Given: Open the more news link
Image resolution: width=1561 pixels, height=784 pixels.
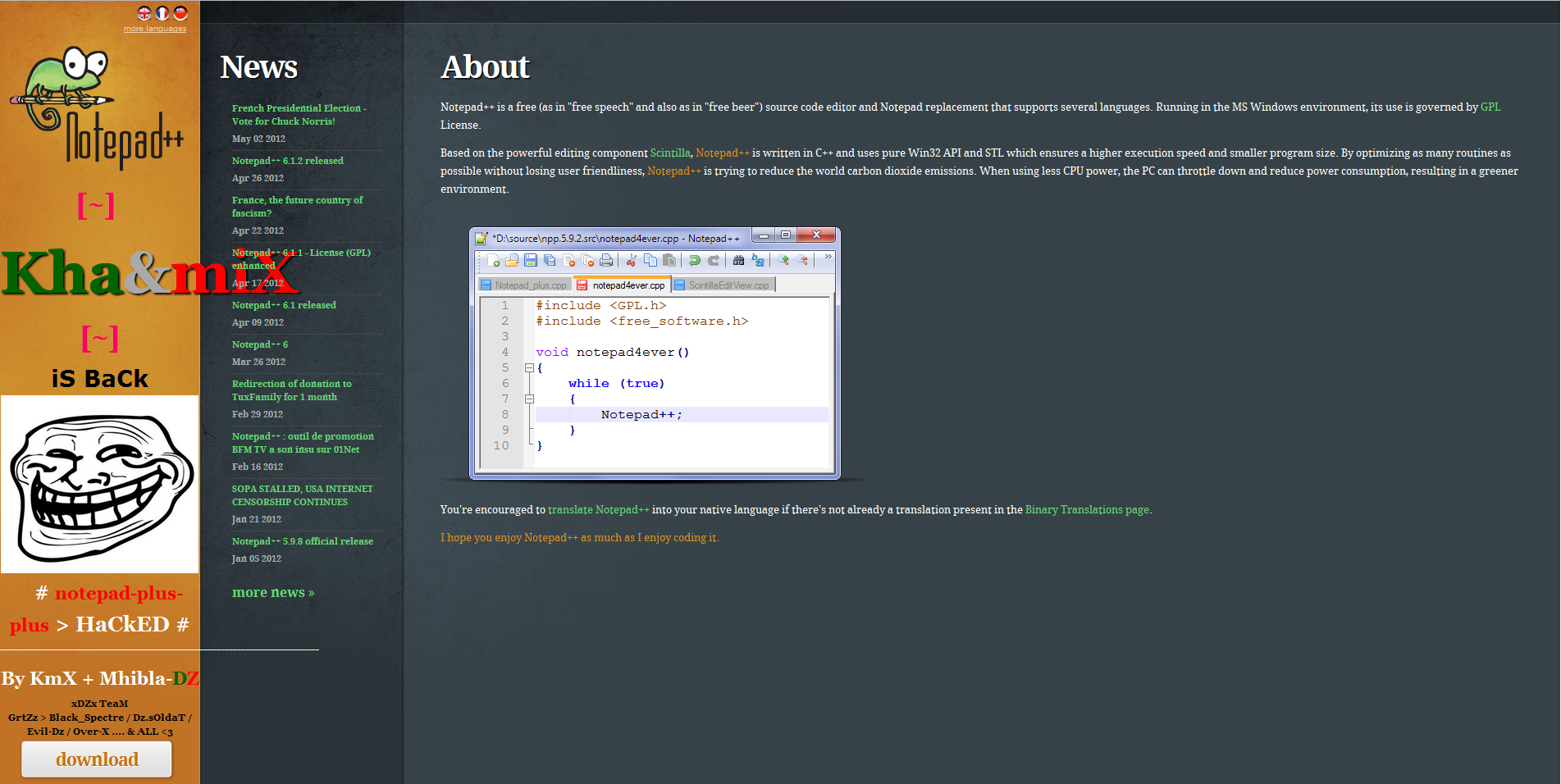Looking at the screenshot, I should (273, 592).
